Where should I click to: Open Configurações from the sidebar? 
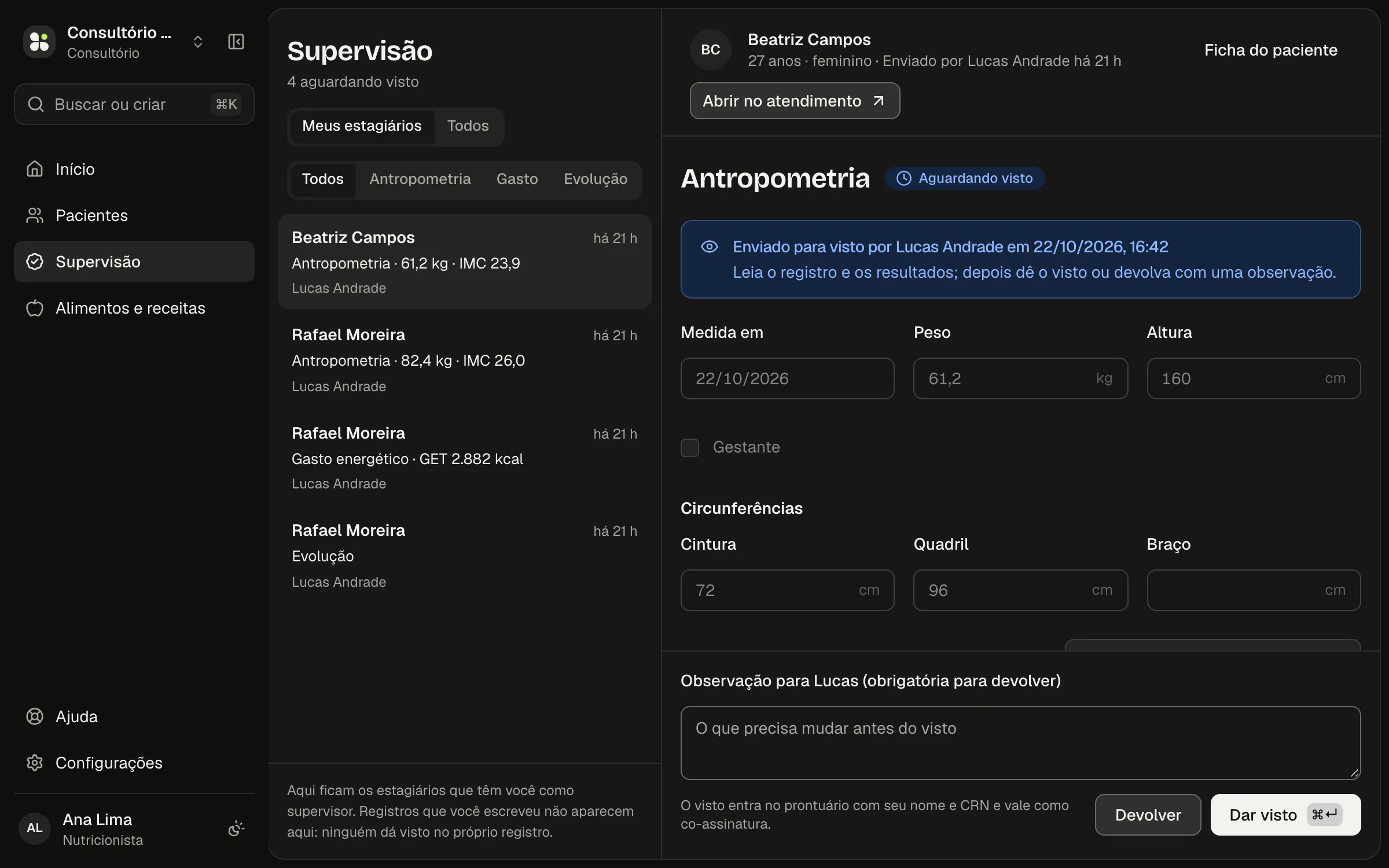[x=134, y=763]
